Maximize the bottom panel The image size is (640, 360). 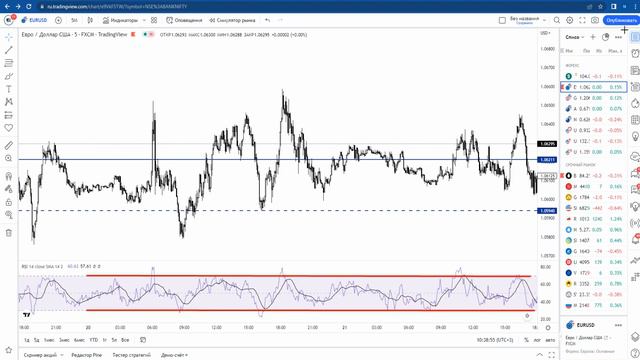click(551, 355)
